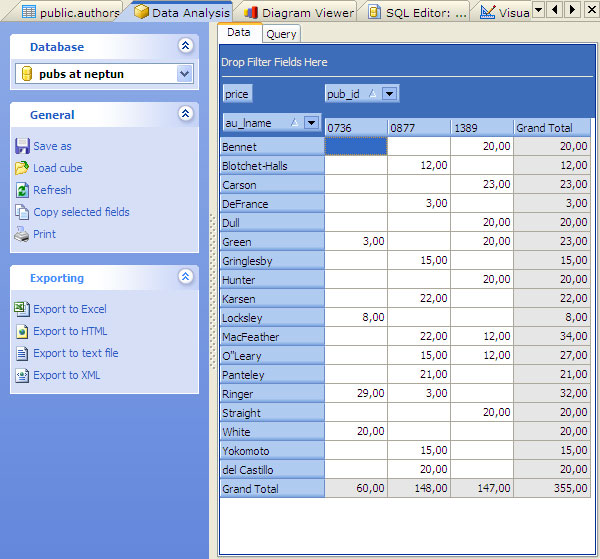Image resolution: width=600 pixels, height=559 pixels.
Task: Click the Diagram Viewer tab icon
Action: tap(251, 13)
